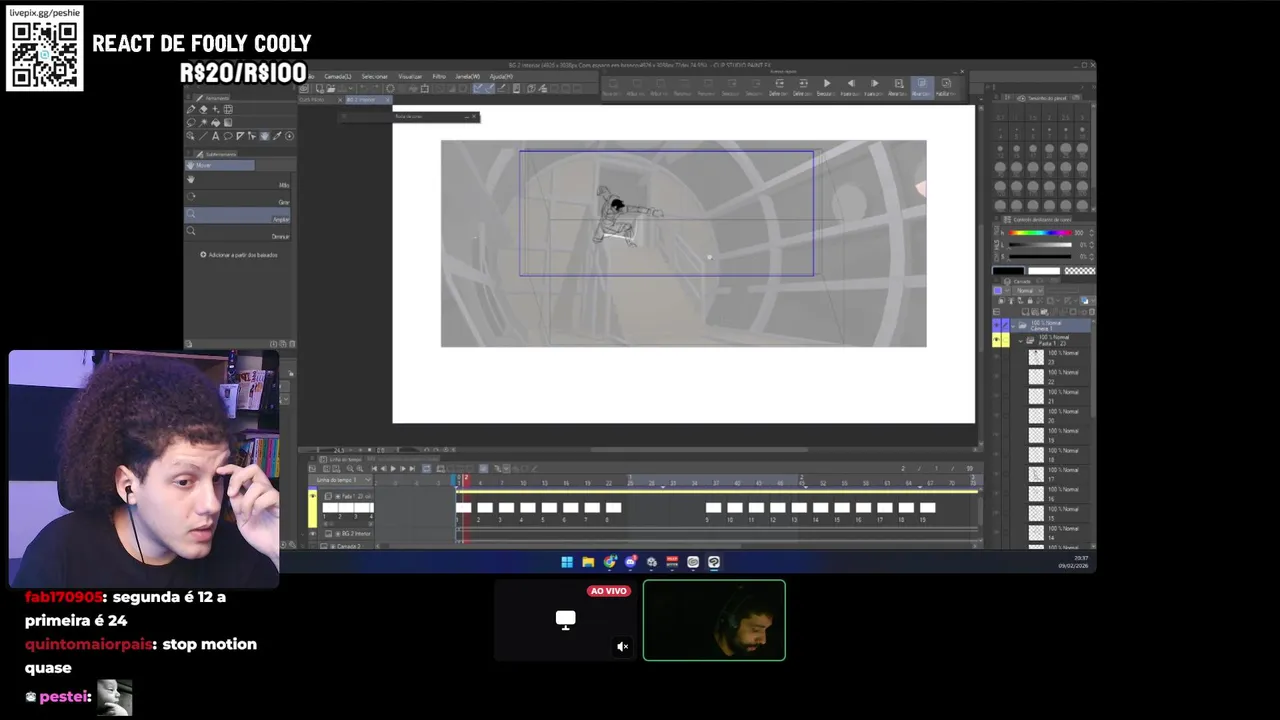Toggle visibility of BG 2 Interior track
The height and width of the screenshot is (720, 1280).
click(312, 534)
